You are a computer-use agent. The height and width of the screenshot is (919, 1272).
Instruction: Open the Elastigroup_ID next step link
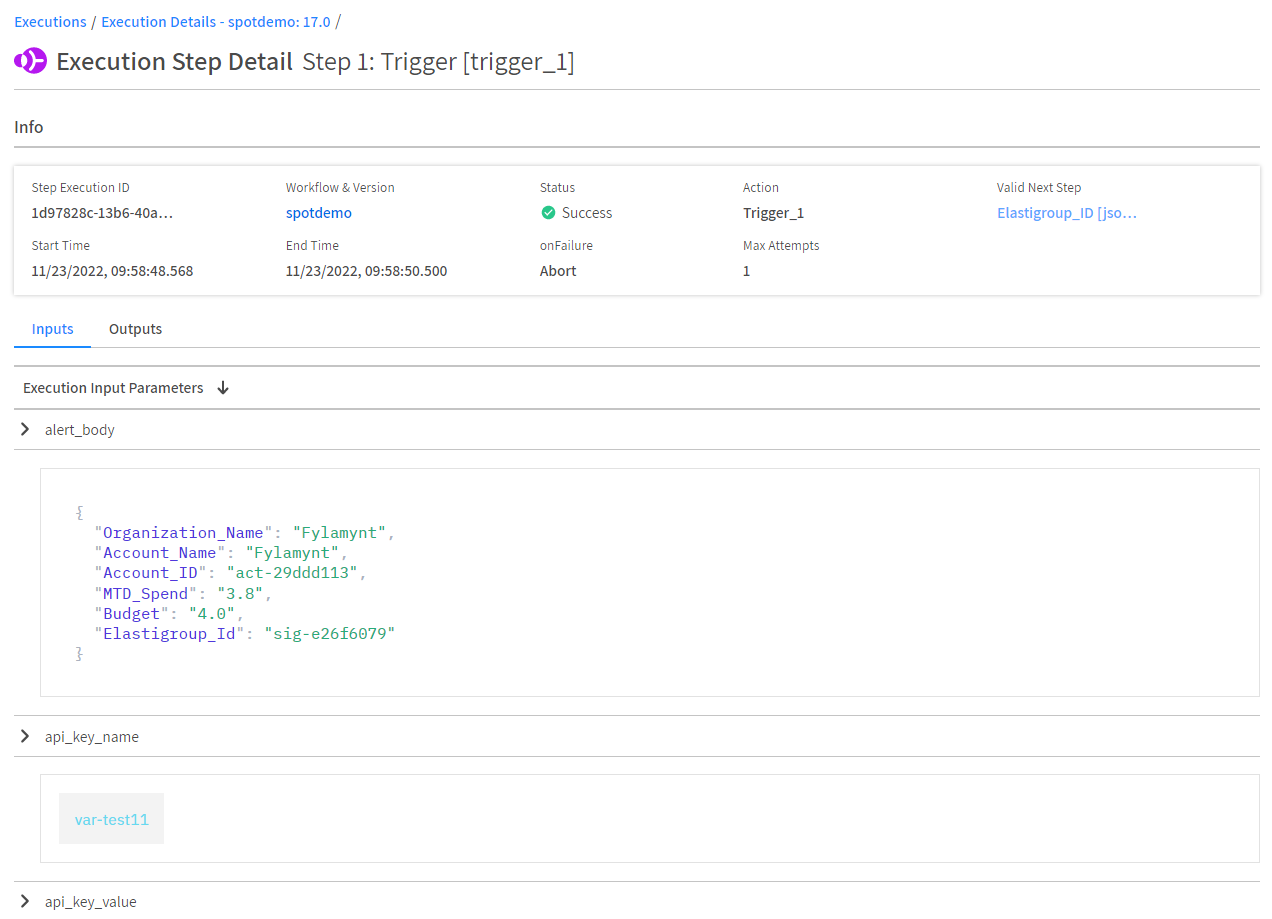tap(1066, 213)
